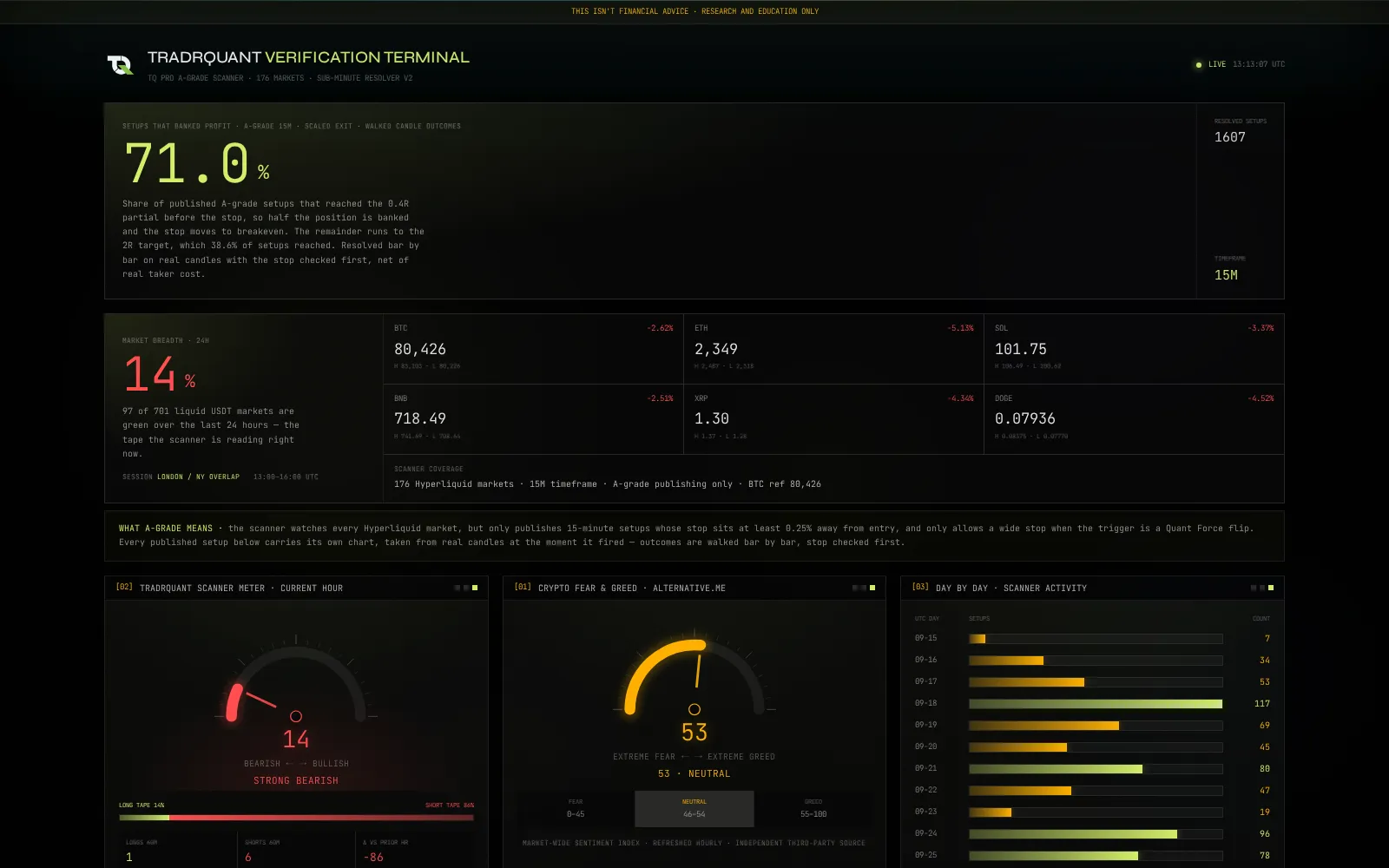This screenshot has width=1389, height=868.
Task: Click the Scanner Meter panel indicator dots
Action: [x=466, y=588]
